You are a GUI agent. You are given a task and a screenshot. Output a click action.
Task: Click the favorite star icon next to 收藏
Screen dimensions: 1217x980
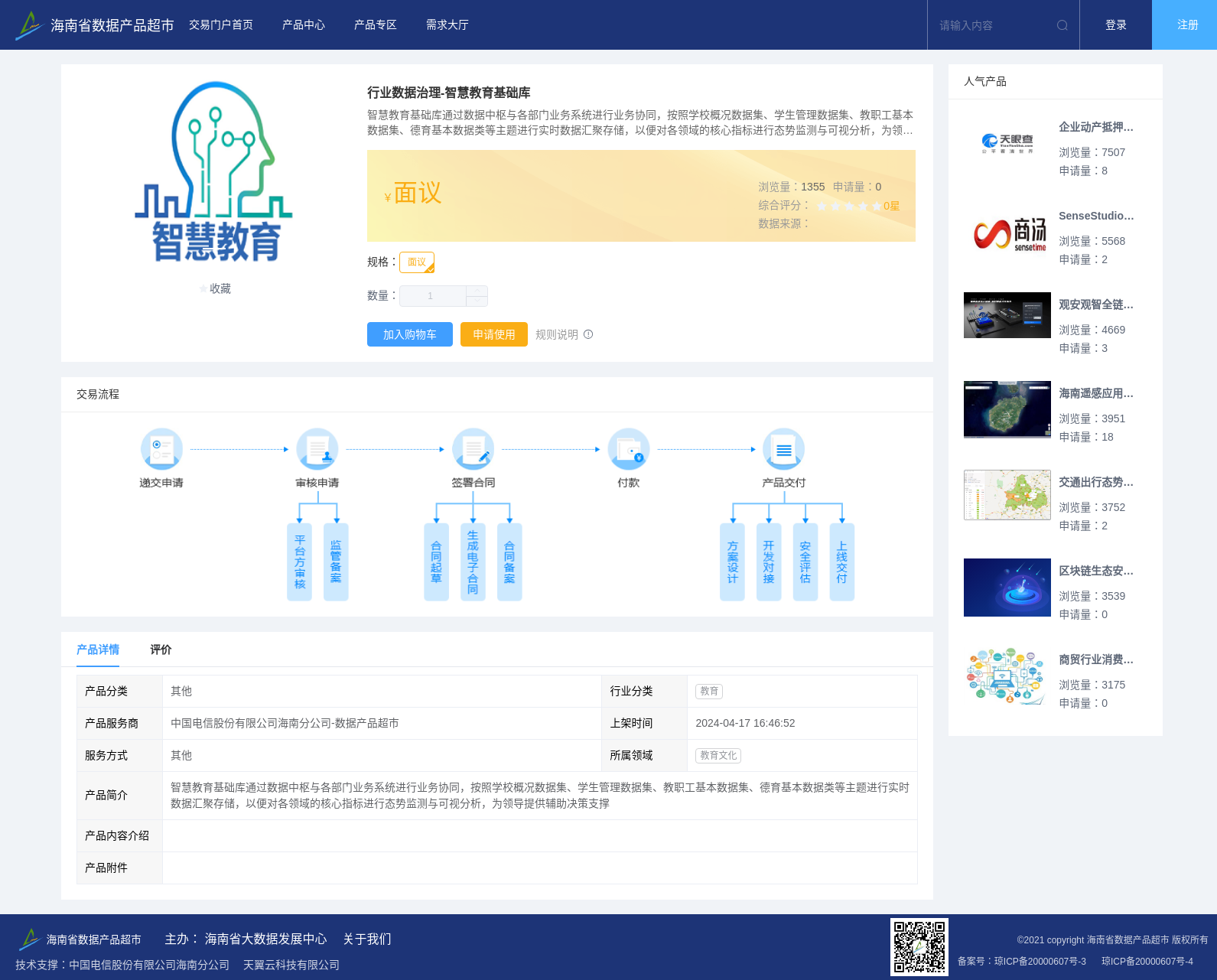[x=203, y=289]
